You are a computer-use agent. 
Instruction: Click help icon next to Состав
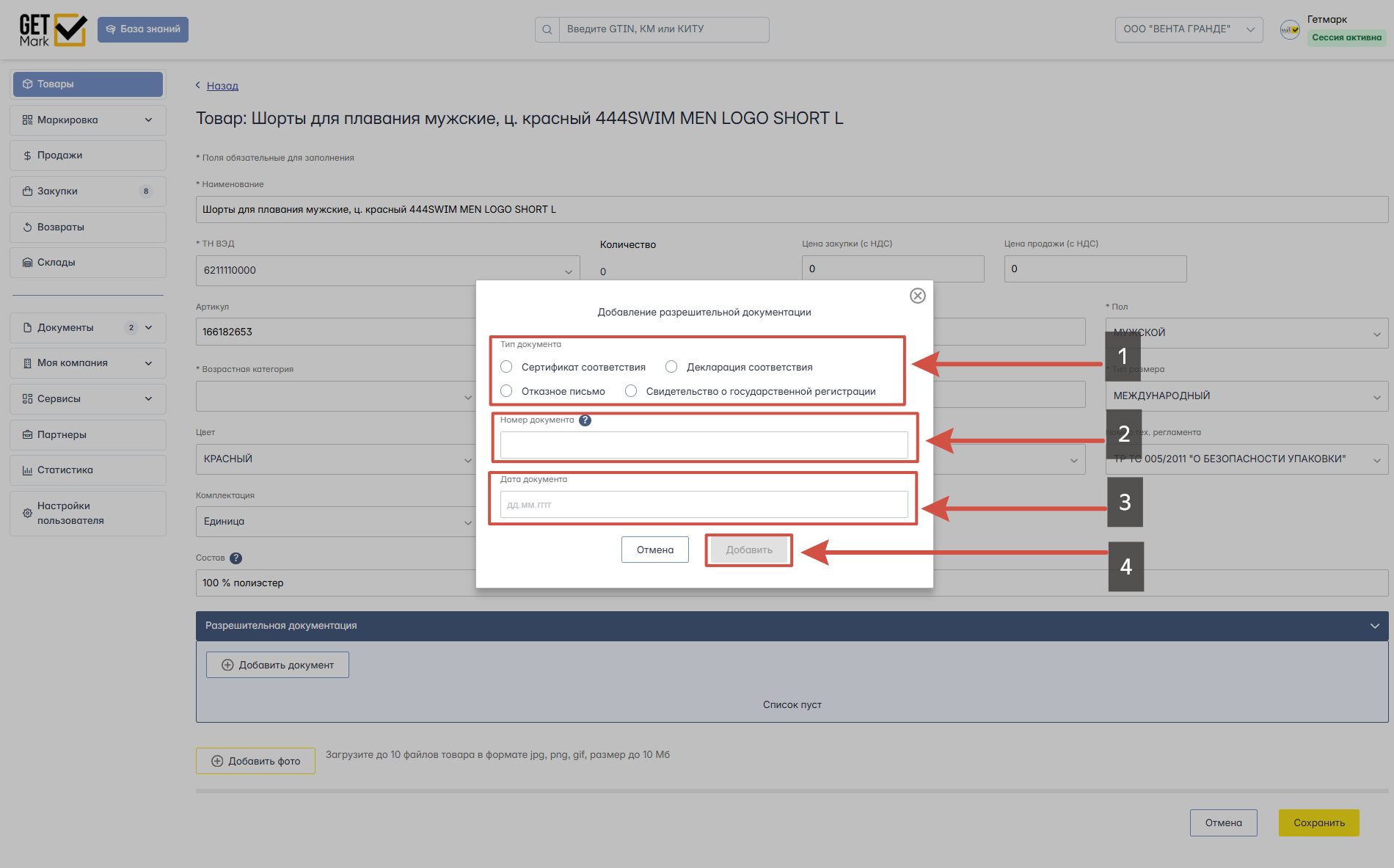(236, 558)
